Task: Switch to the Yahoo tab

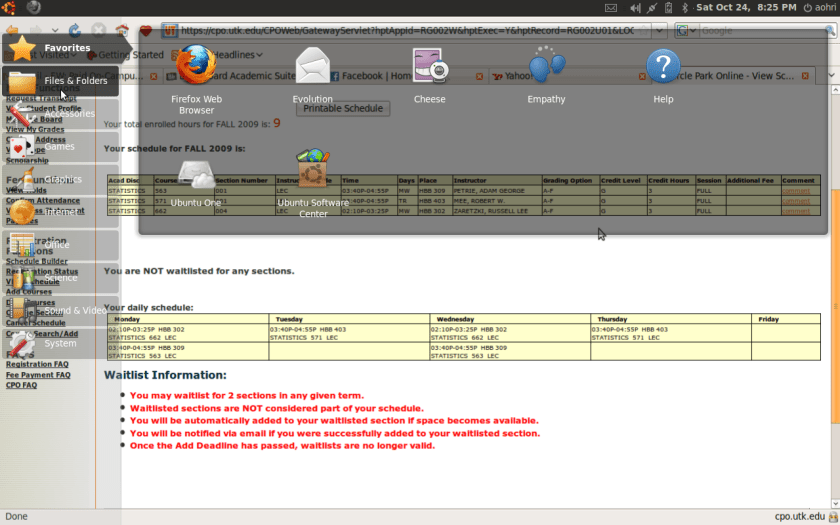Action: pos(568,76)
